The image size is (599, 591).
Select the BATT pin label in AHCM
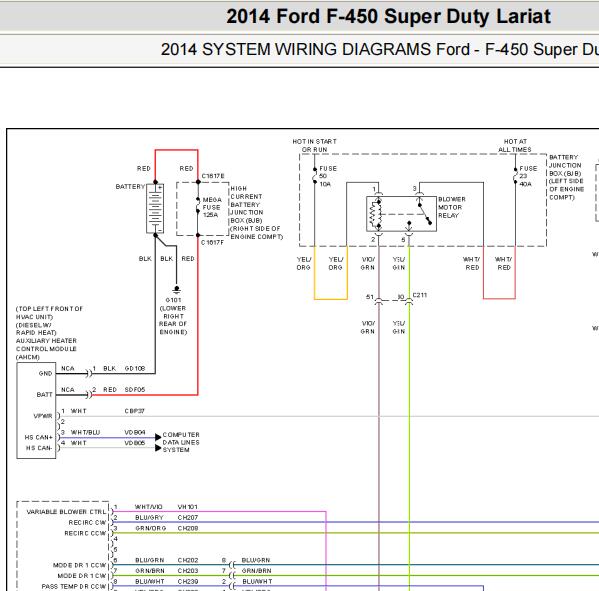click(x=44, y=395)
